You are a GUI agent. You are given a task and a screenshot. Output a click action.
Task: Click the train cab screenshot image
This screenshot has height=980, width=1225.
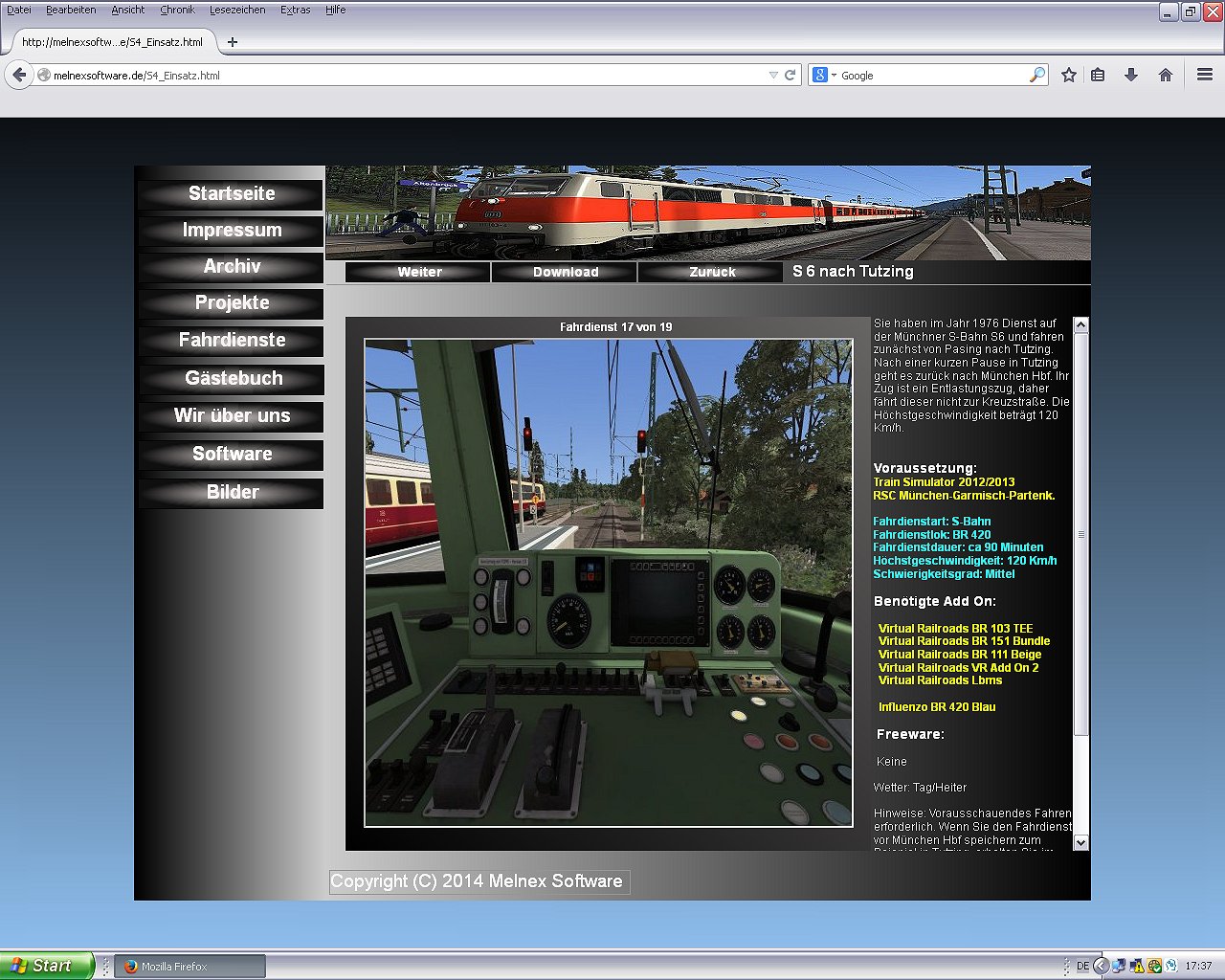tap(609, 583)
